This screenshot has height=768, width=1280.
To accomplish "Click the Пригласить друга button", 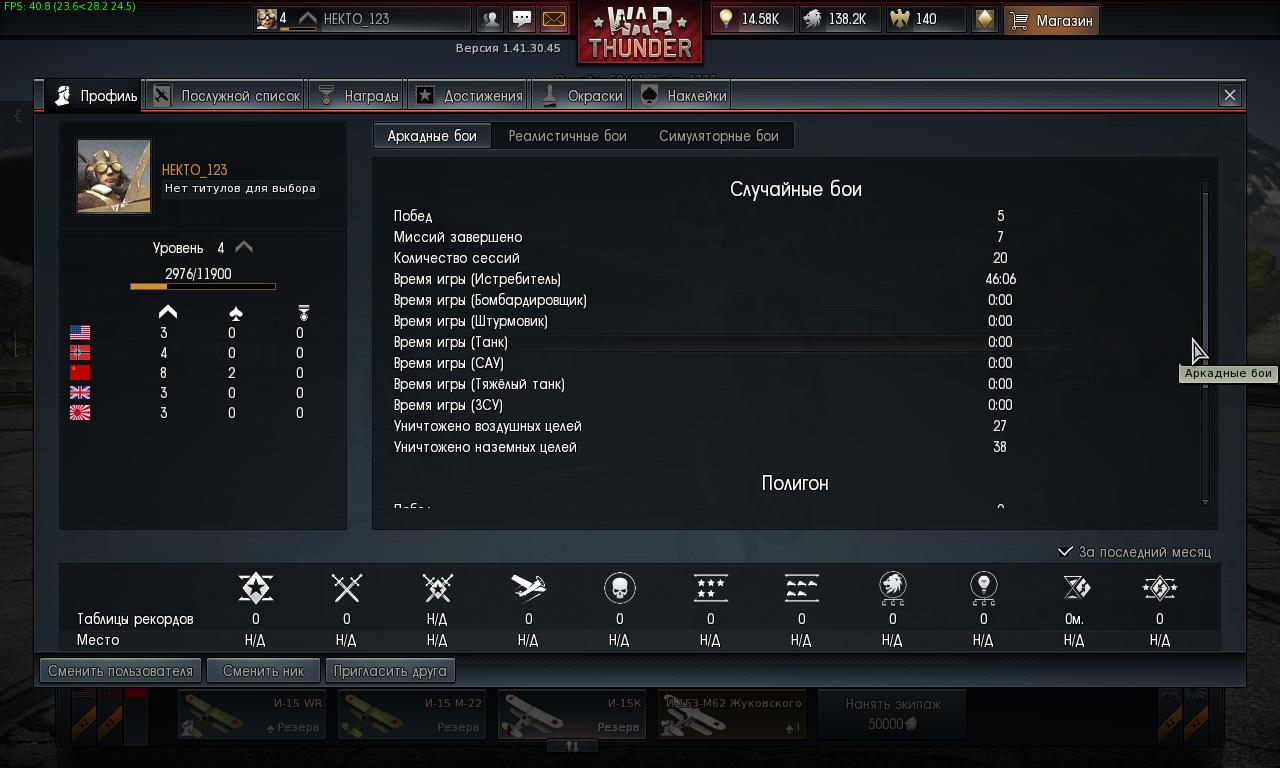I will (389, 671).
